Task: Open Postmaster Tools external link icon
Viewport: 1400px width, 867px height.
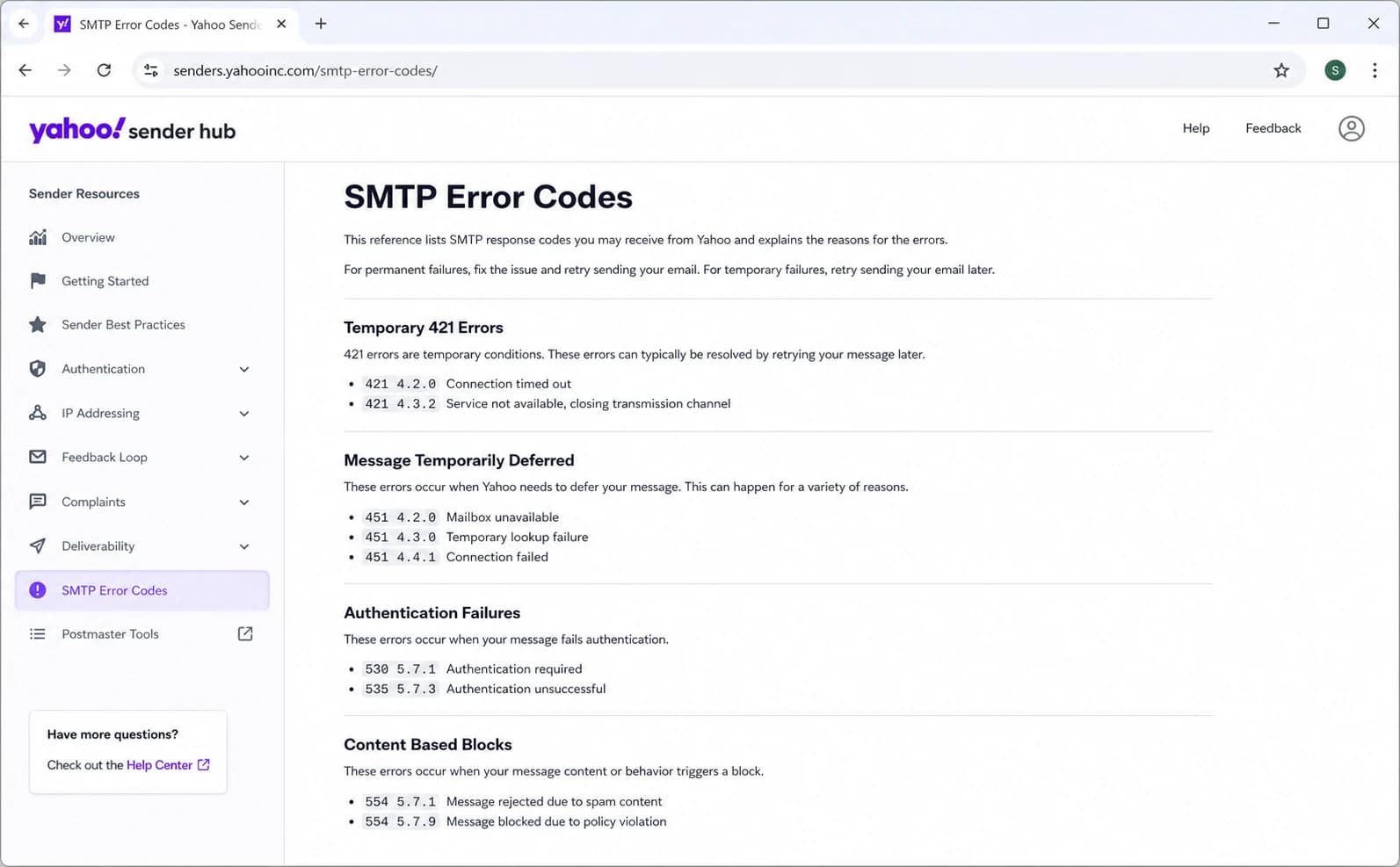Action: 245,634
